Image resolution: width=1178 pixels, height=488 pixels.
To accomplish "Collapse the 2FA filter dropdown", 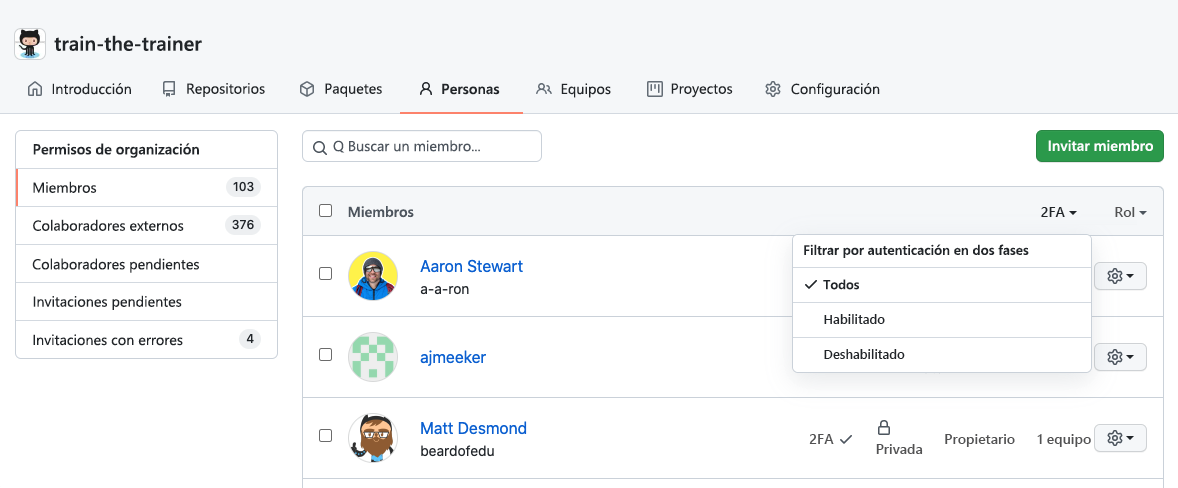I will (x=1059, y=212).
